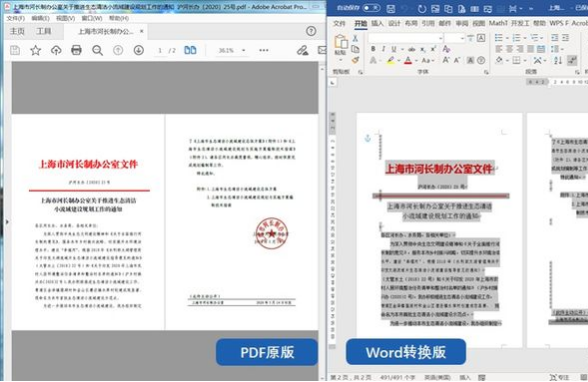Expand the Acrobat zoom percentage dropdown

tap(244, 50)
